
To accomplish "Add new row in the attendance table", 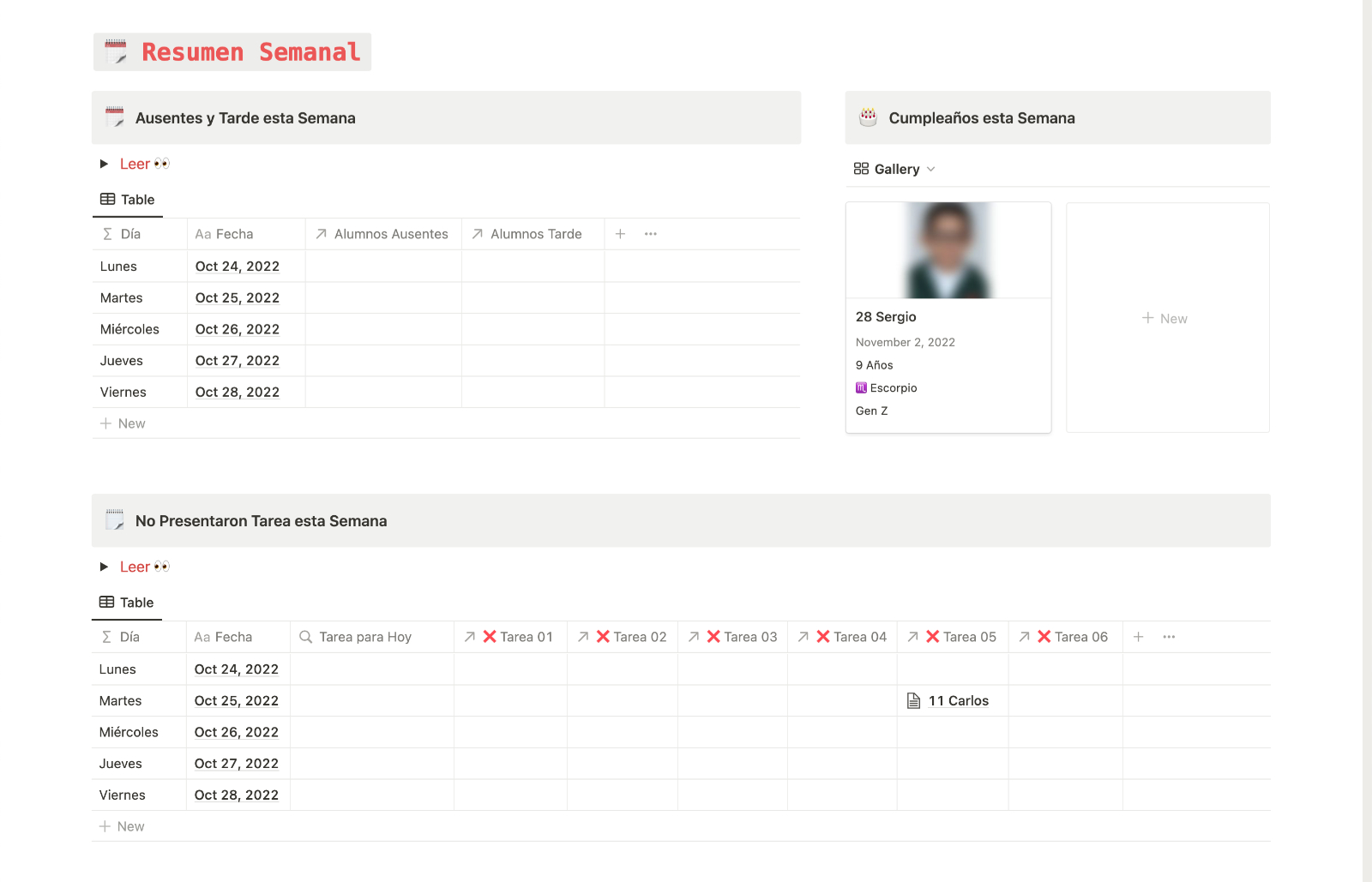I will tap(446, 423).
